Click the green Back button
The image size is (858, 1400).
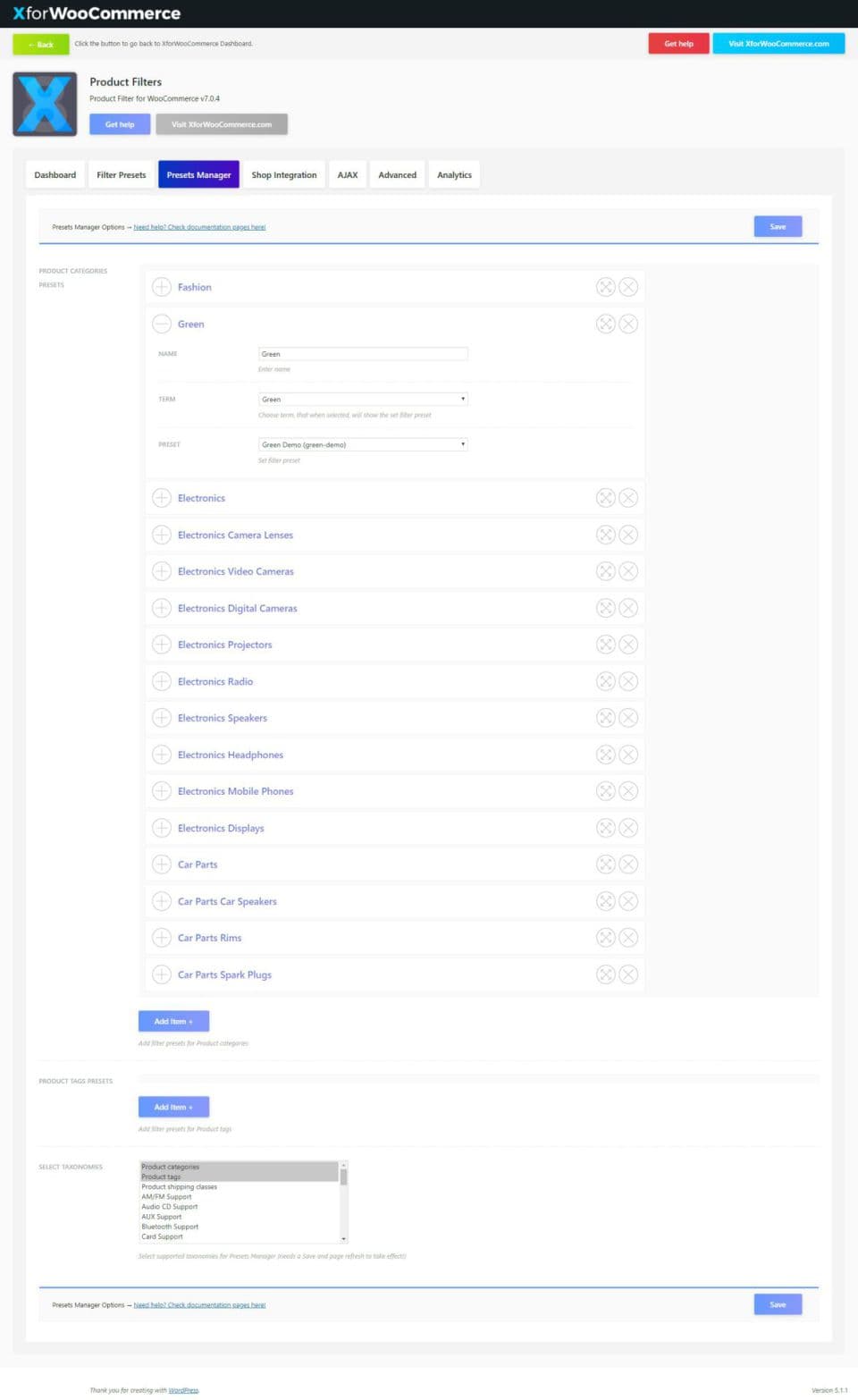point(41,44)
